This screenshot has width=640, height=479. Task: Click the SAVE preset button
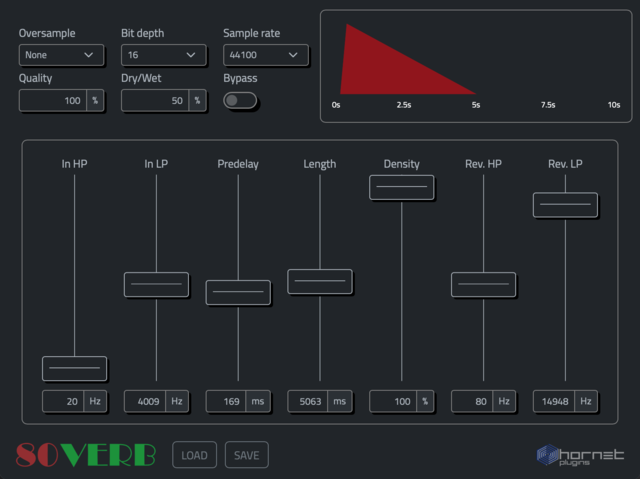tap(247, 455)
